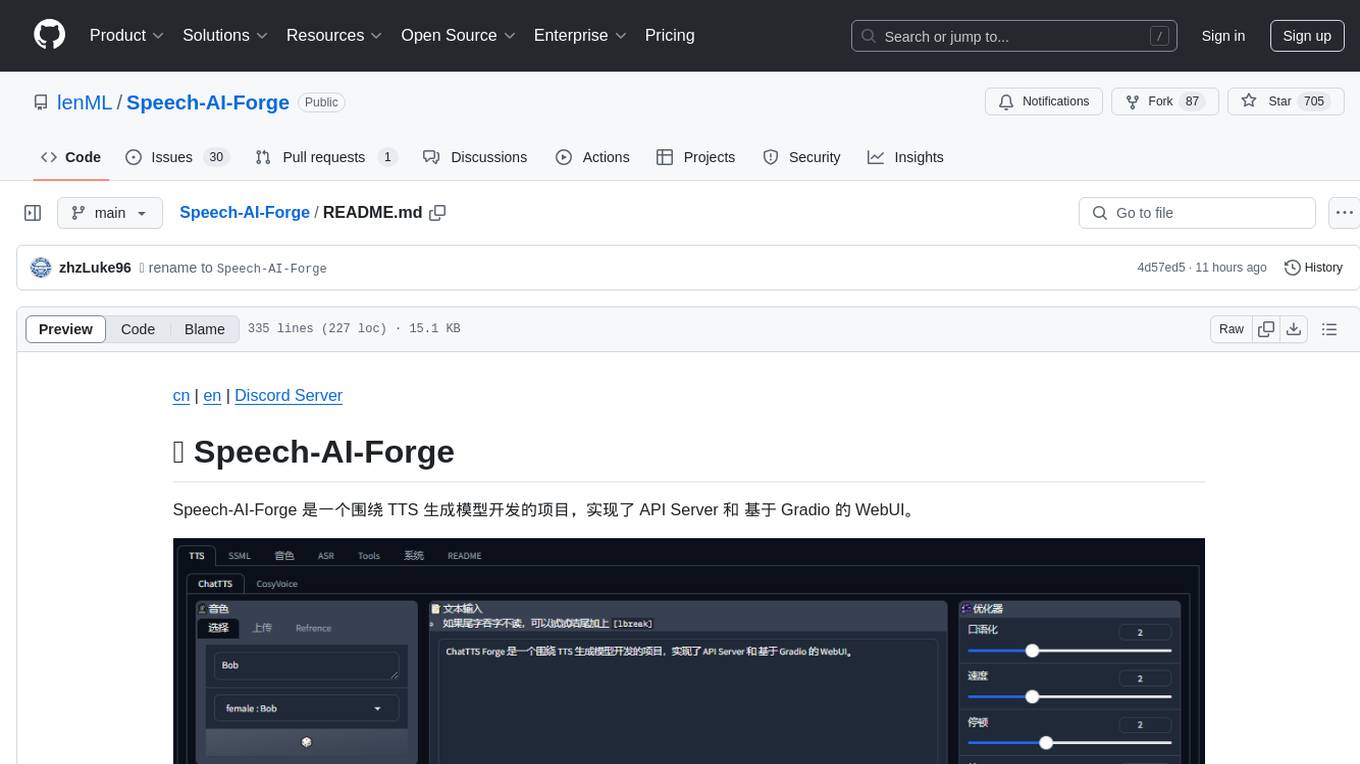1360x764 pixels.
Task: Sign in to GitHub
Action: (1223, 36)
